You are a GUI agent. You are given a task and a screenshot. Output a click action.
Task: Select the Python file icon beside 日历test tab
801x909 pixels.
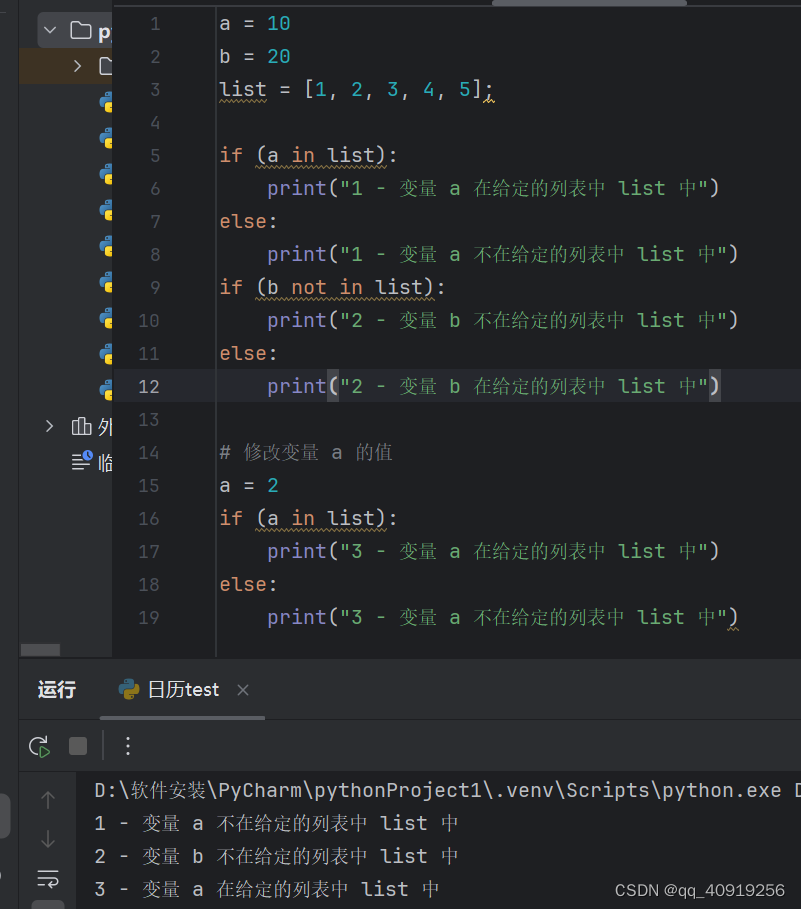(x=130, y=689)
